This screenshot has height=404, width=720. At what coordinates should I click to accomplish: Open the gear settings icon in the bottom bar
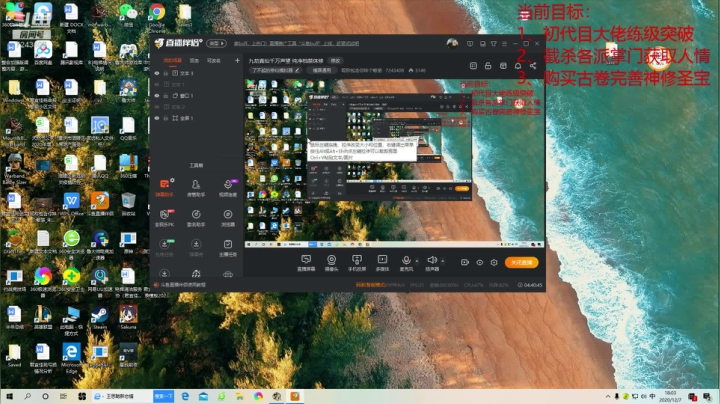494,262
